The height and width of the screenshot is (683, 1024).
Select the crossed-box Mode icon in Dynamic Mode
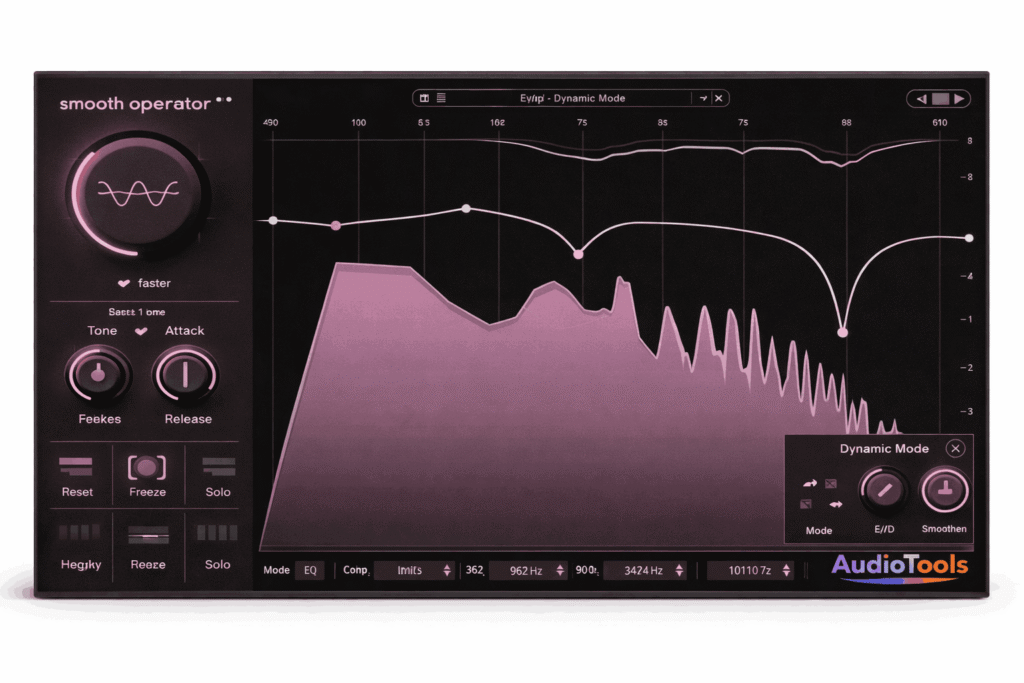pos(832,483)
